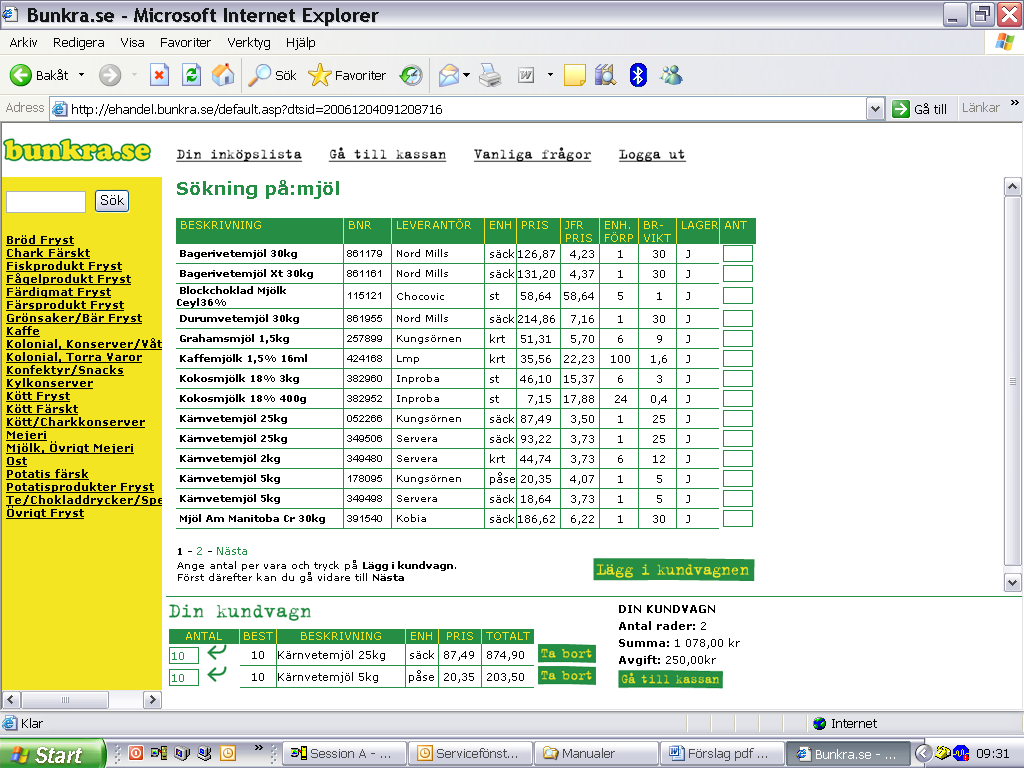Open Ost category

click(16, 461)
